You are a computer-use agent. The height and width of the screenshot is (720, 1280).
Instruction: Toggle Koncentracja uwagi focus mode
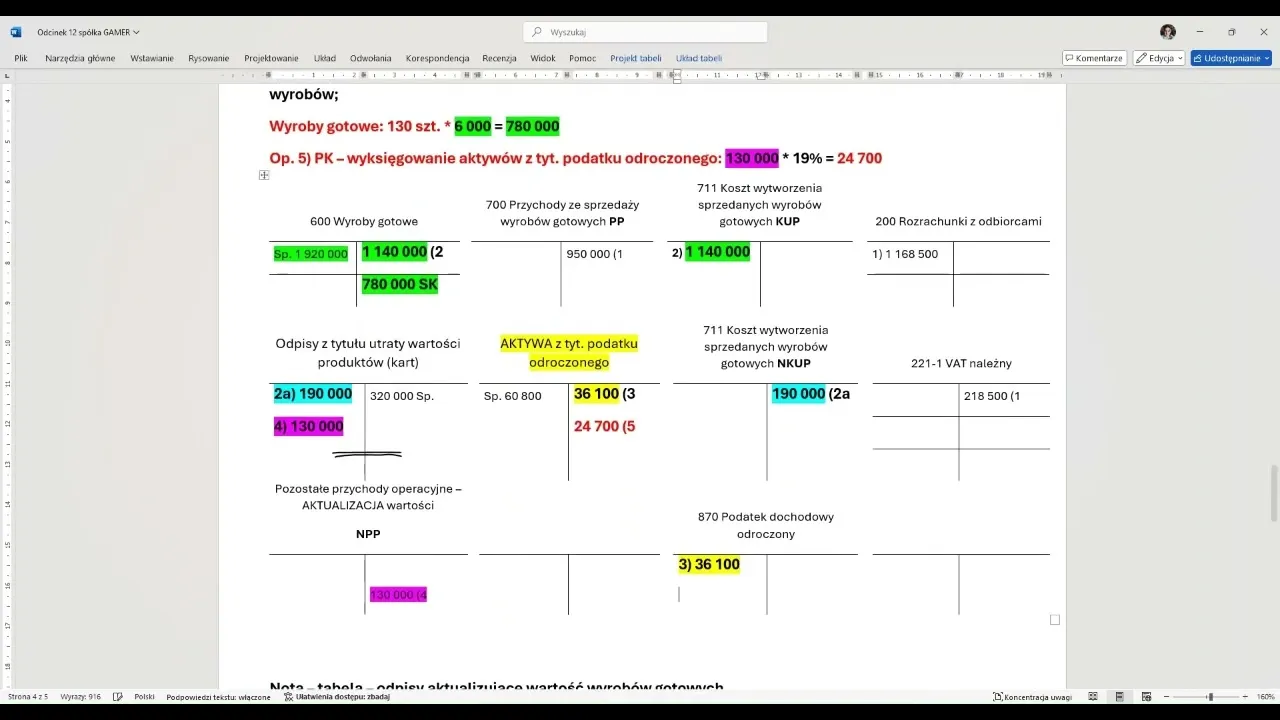(1035, 697)
